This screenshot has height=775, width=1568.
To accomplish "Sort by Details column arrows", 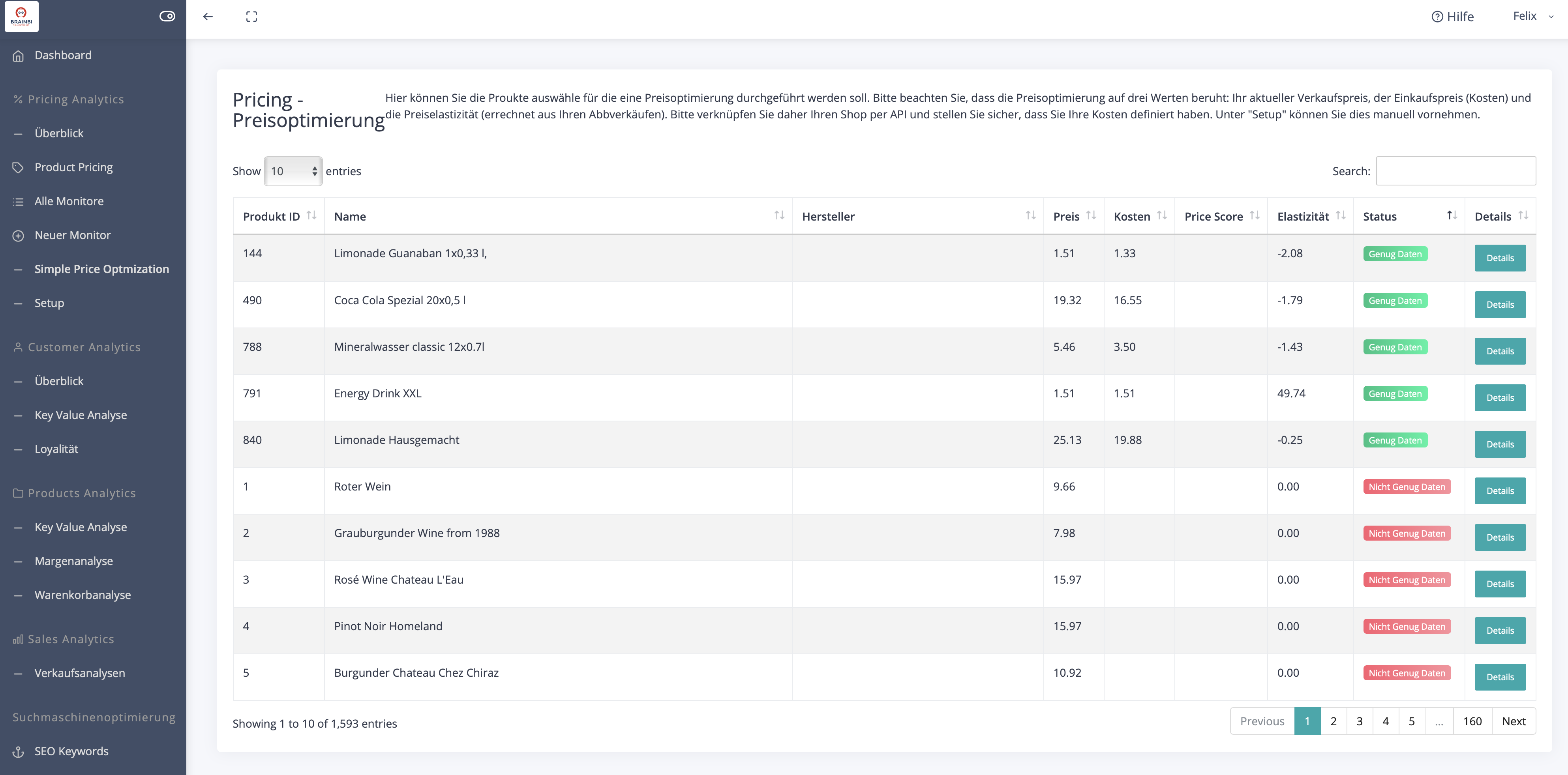I will coord(1523,215).
